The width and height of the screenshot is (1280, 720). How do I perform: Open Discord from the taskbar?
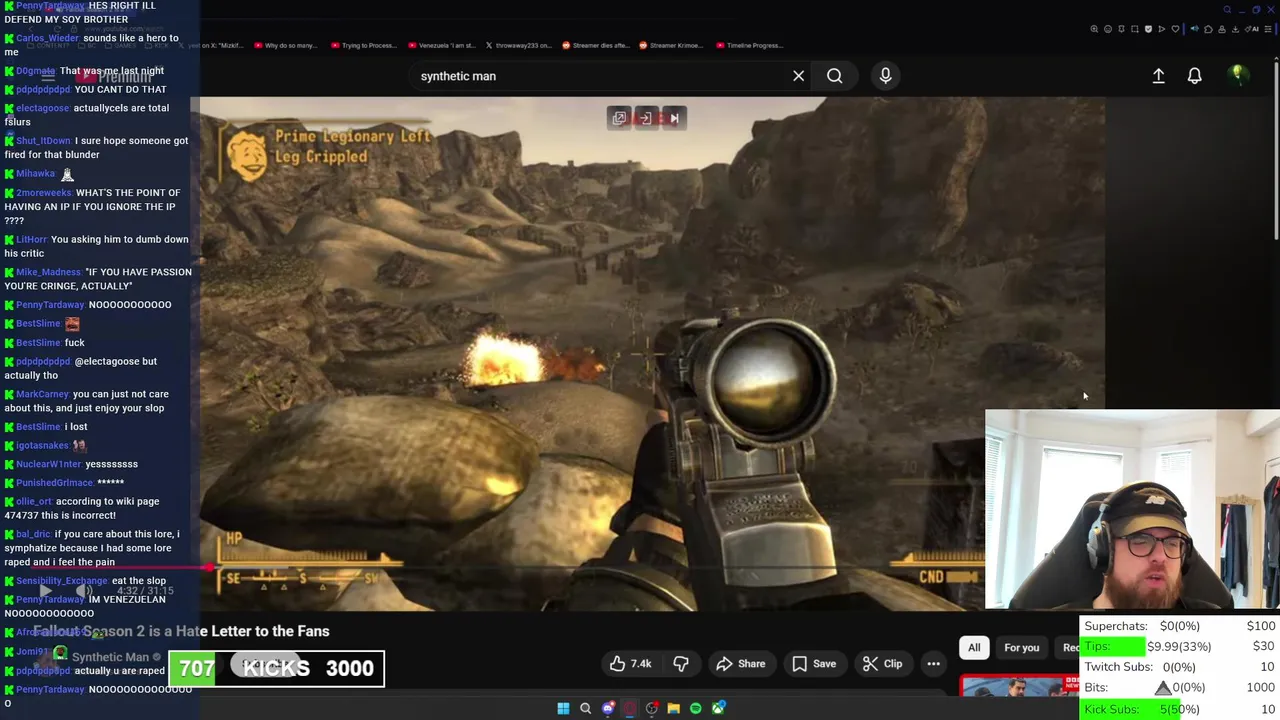(x=608, y=709)
